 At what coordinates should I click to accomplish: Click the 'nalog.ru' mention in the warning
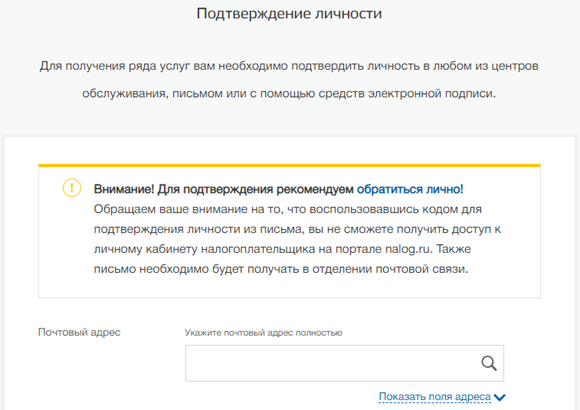click(408, 249)
